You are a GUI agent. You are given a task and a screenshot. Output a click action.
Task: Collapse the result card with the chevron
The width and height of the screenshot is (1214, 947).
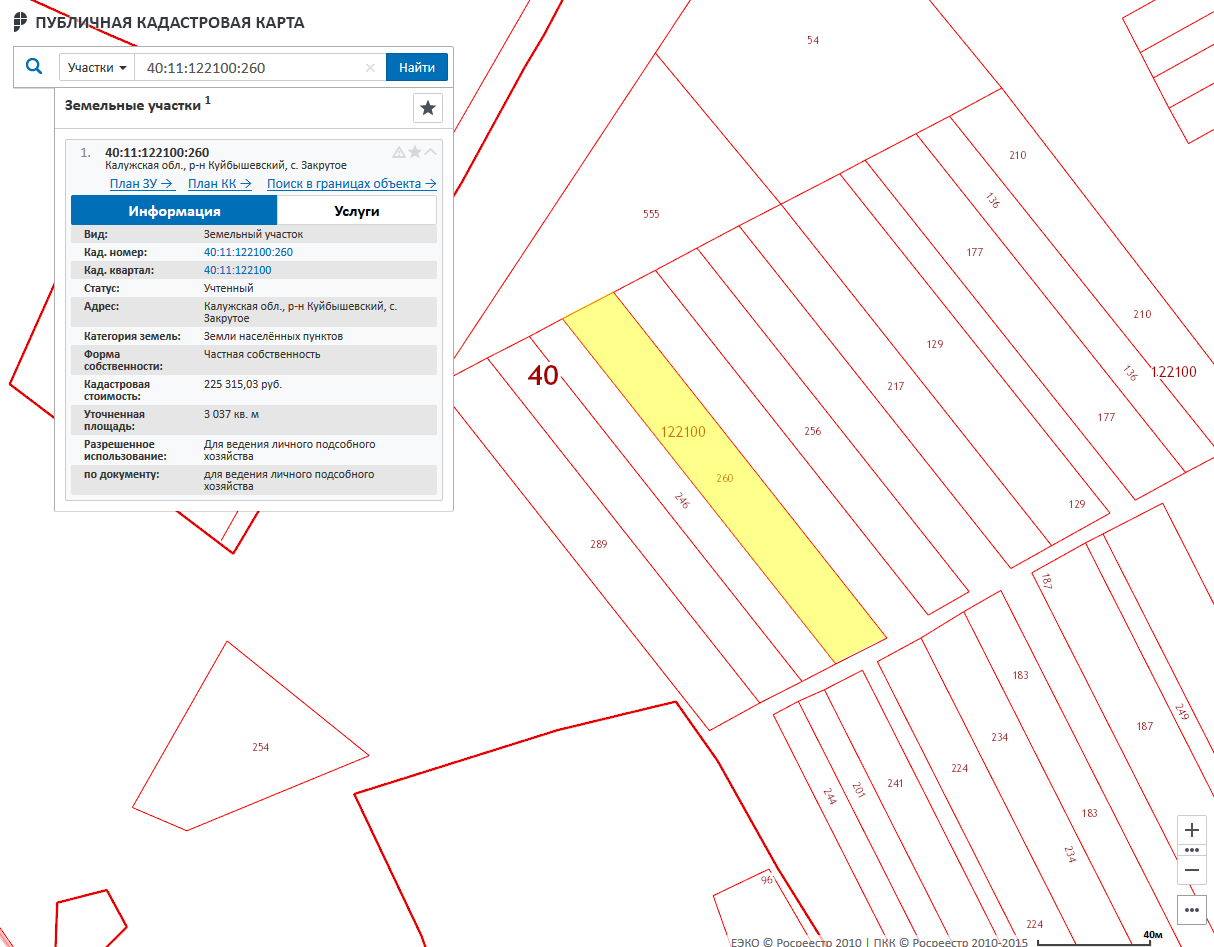431,152
